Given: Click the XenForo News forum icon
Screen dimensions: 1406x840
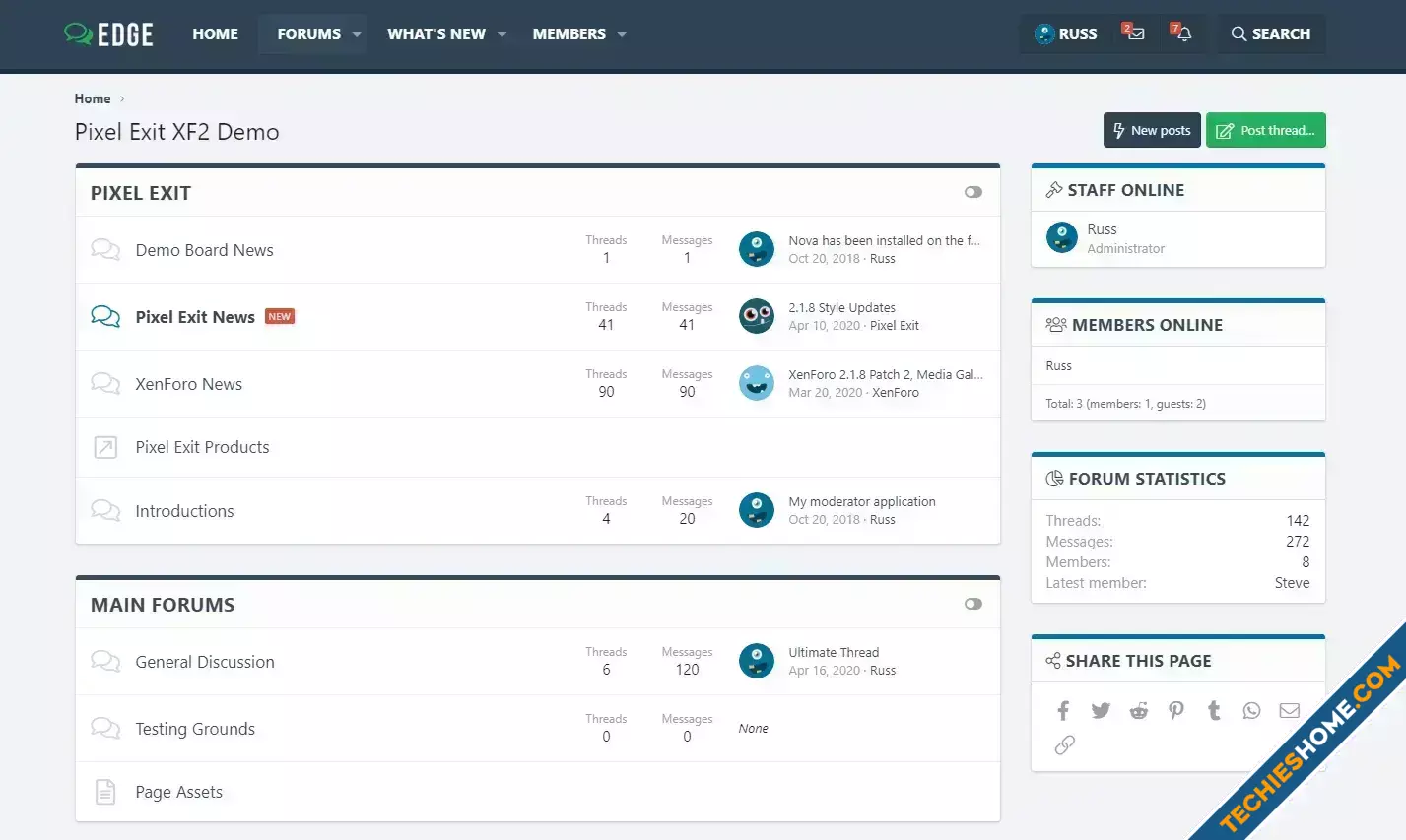Looking at the screenshot, I should pyautogui.click(x=105, y=383).
